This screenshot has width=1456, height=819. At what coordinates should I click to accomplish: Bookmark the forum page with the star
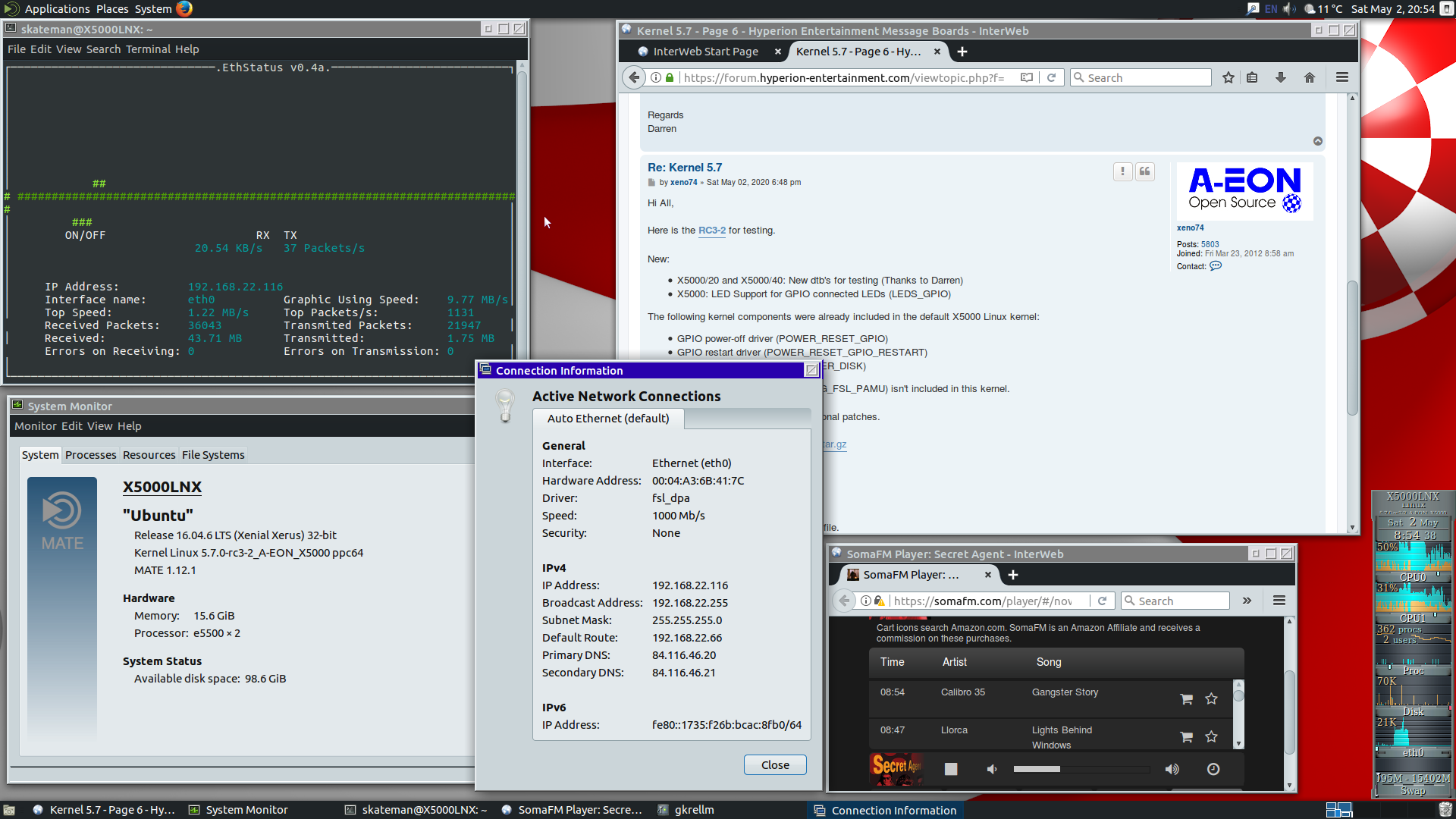coord(1228,77)
